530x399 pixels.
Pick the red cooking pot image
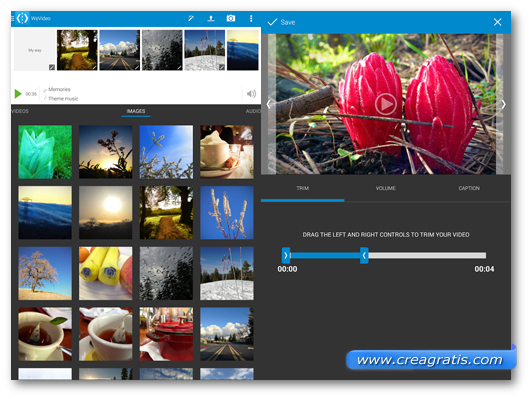pos(166,334)
